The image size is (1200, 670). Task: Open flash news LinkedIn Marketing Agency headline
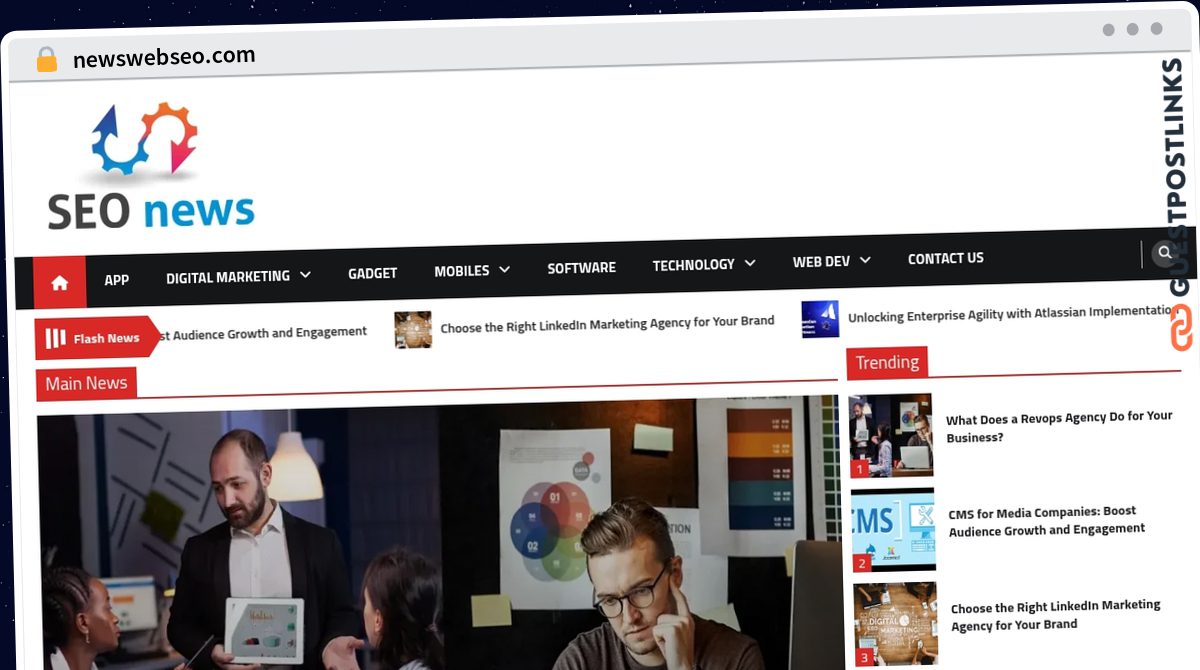click(607, 324)
